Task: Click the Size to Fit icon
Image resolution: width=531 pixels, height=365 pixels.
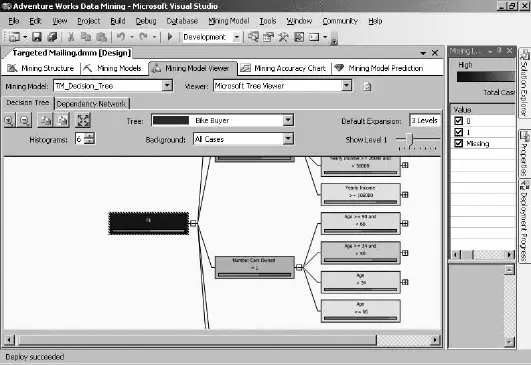Action: [x=83, y=120]
